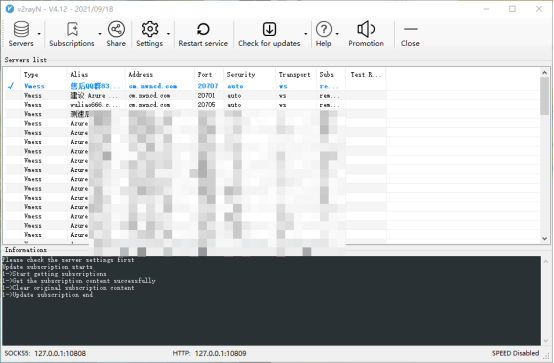The image size is (554, 363).
Task: Sort server list by Alias column
Action: (x=96, y=75)
